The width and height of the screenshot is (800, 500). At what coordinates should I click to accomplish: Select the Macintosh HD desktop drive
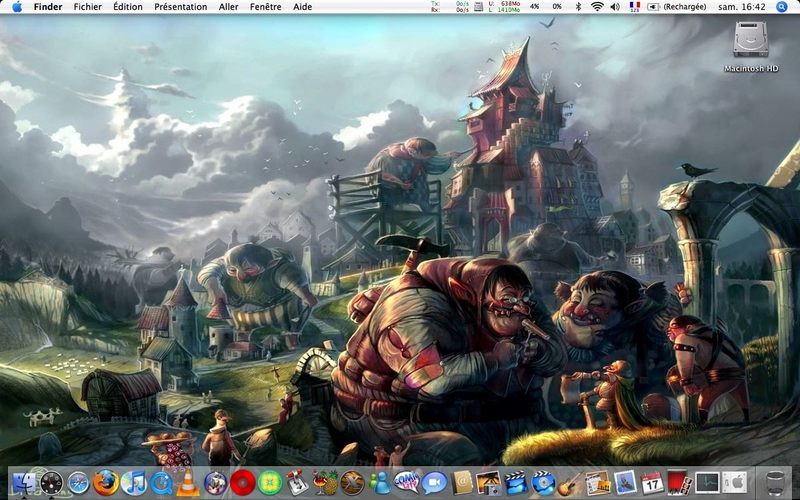tap(751, 46)
